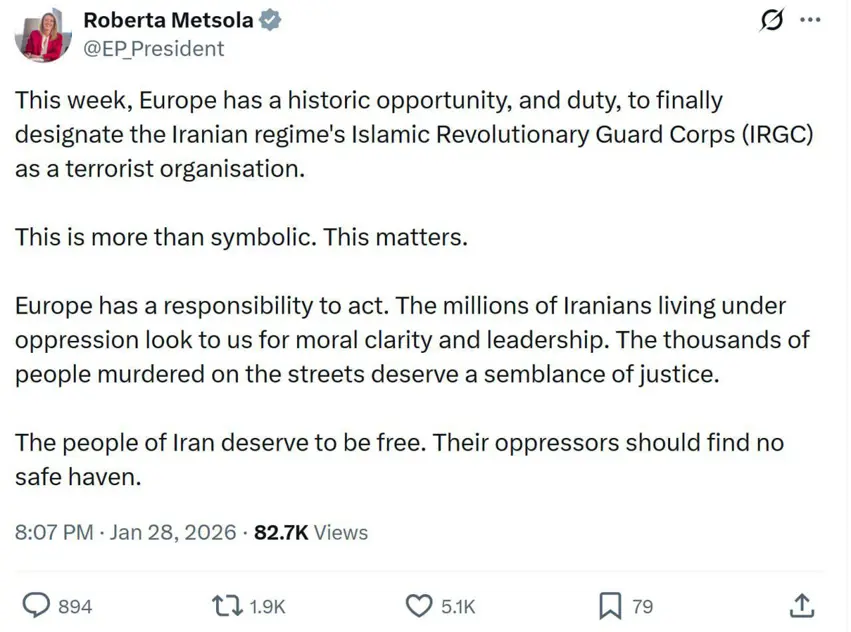
Task: Repost this post using the arrows icon
Action: pos(226,605)
